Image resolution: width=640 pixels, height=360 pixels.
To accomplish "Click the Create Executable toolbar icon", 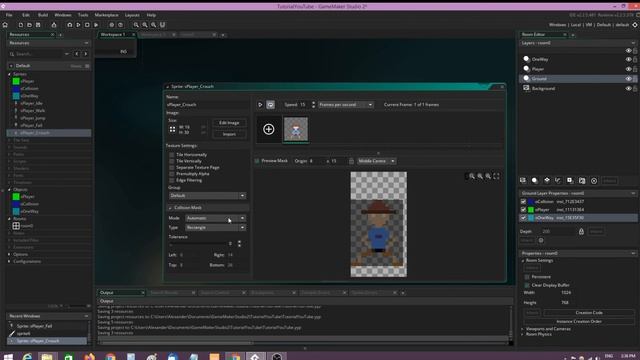I will click(54, 25).
